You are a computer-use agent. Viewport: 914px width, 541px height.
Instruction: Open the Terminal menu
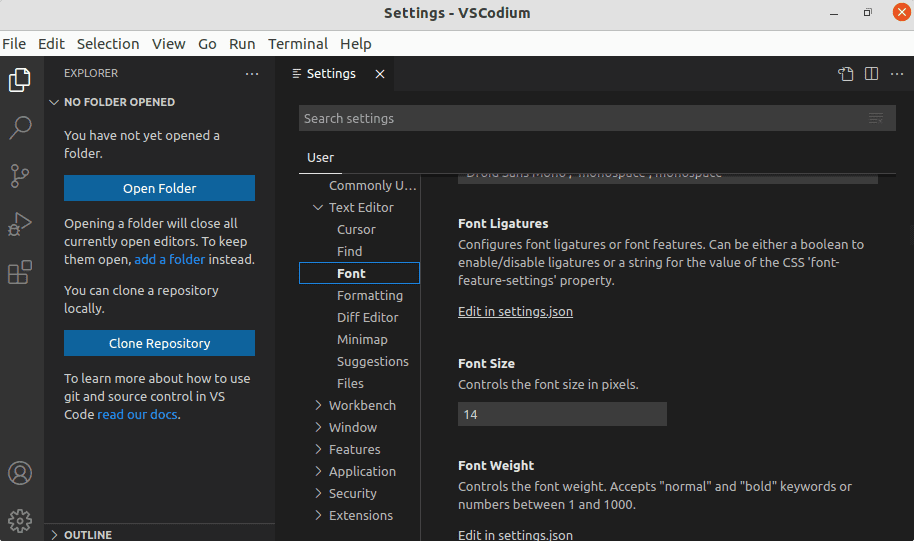coord(298,44)
